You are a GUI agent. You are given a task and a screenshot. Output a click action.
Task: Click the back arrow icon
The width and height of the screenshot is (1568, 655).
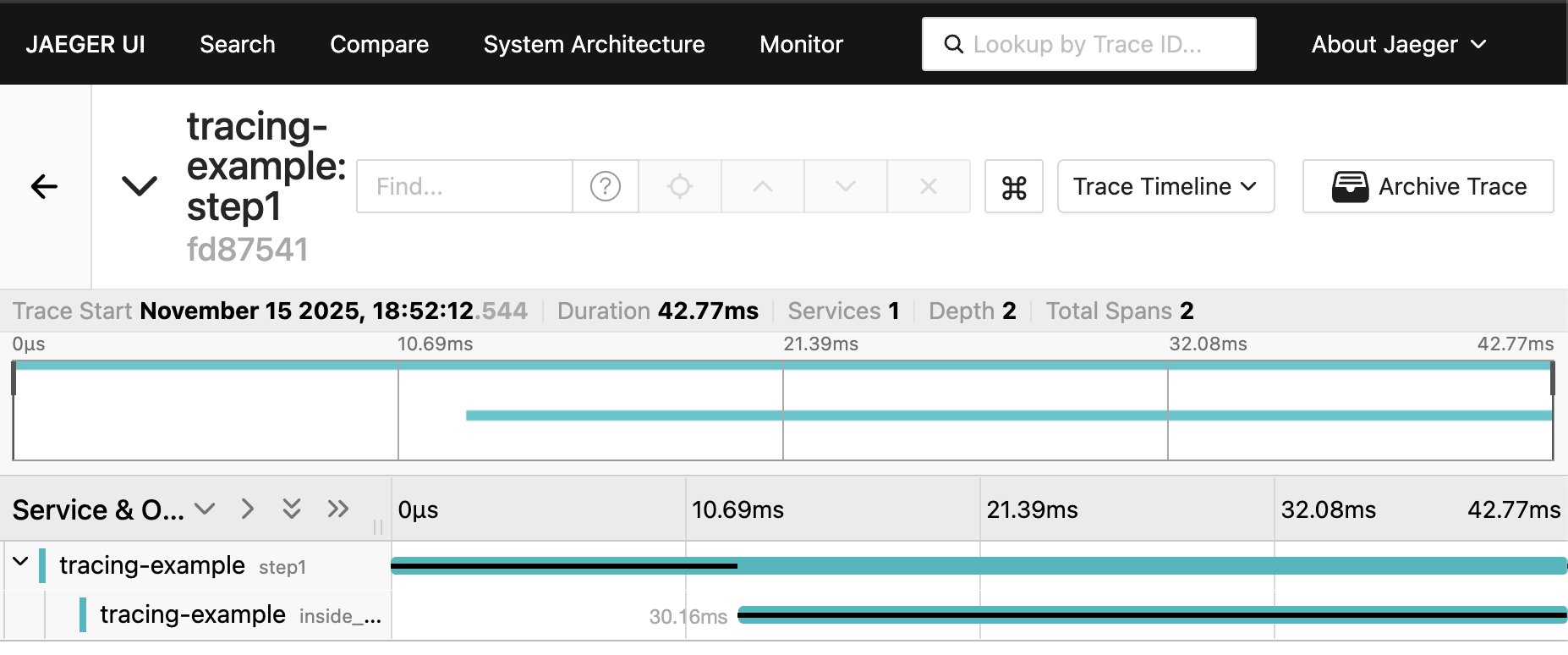click(44, 186)
